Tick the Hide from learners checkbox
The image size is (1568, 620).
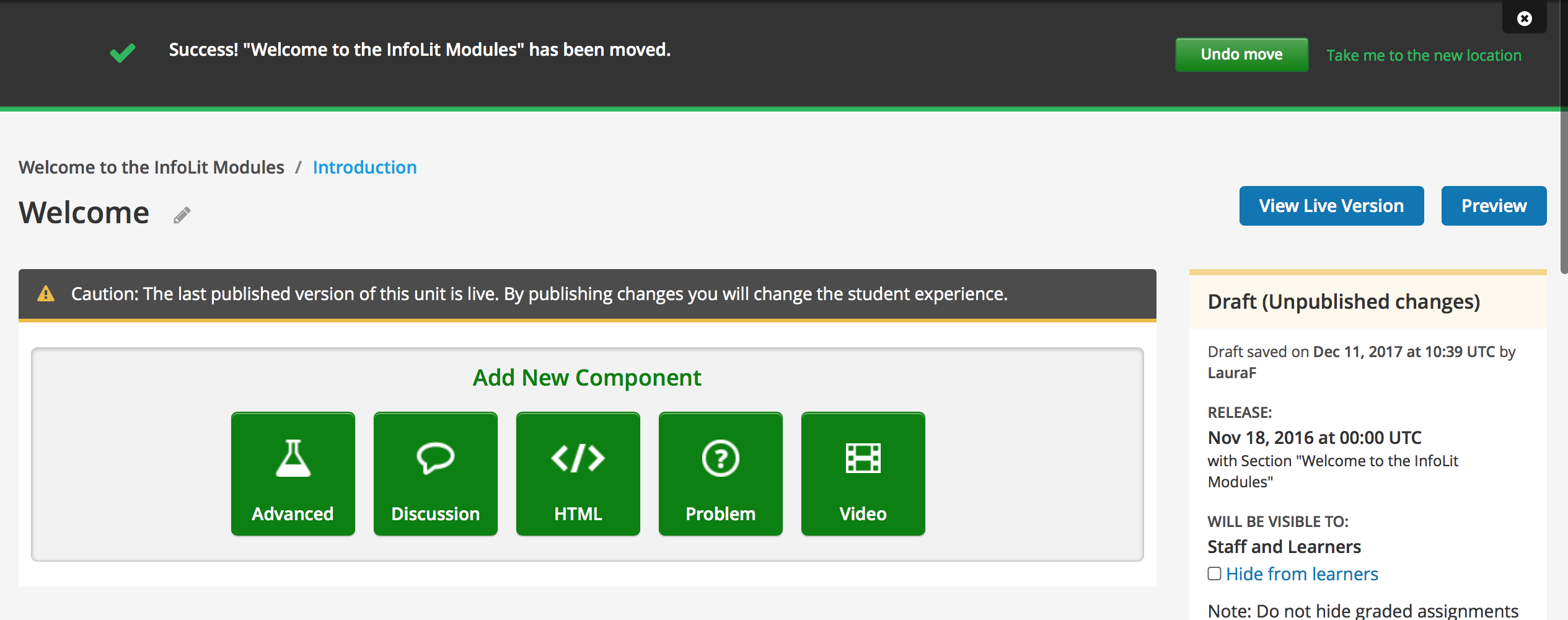[x=1214, y=573]
